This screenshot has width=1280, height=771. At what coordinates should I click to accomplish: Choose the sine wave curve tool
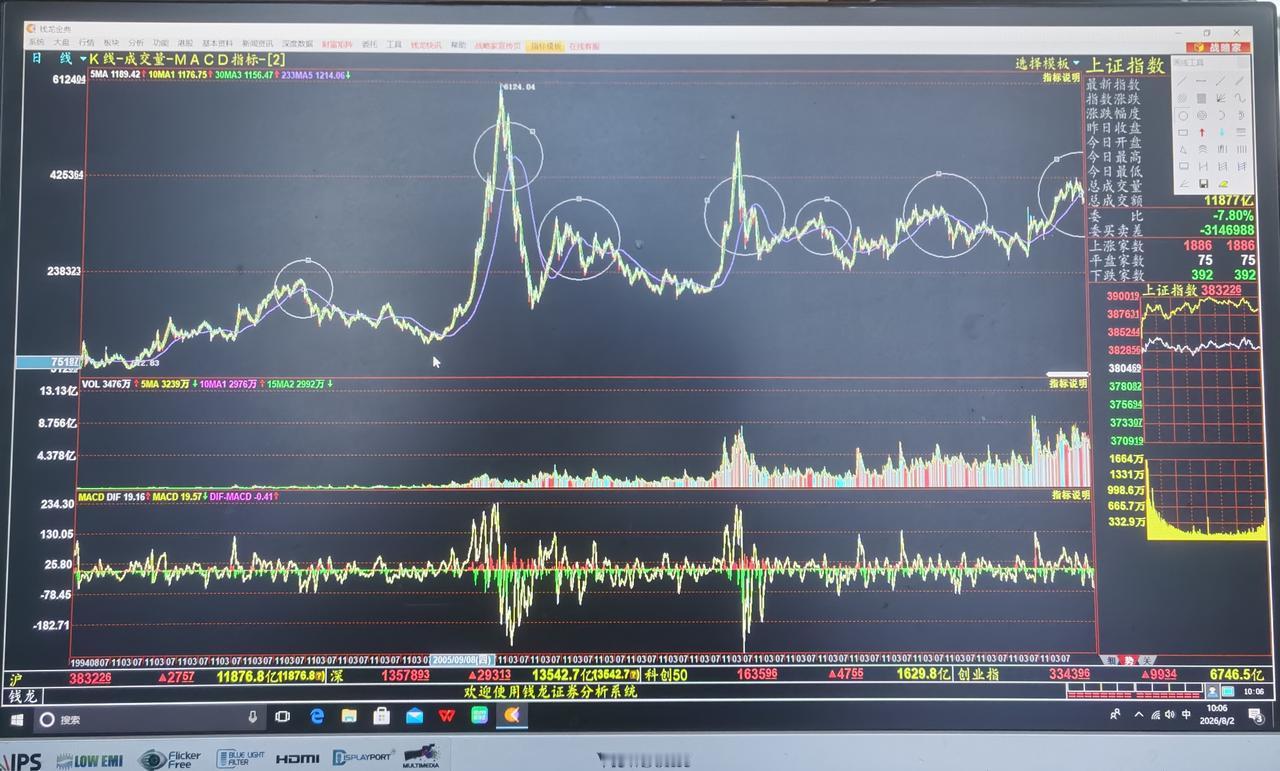[x=1240, y=98]
